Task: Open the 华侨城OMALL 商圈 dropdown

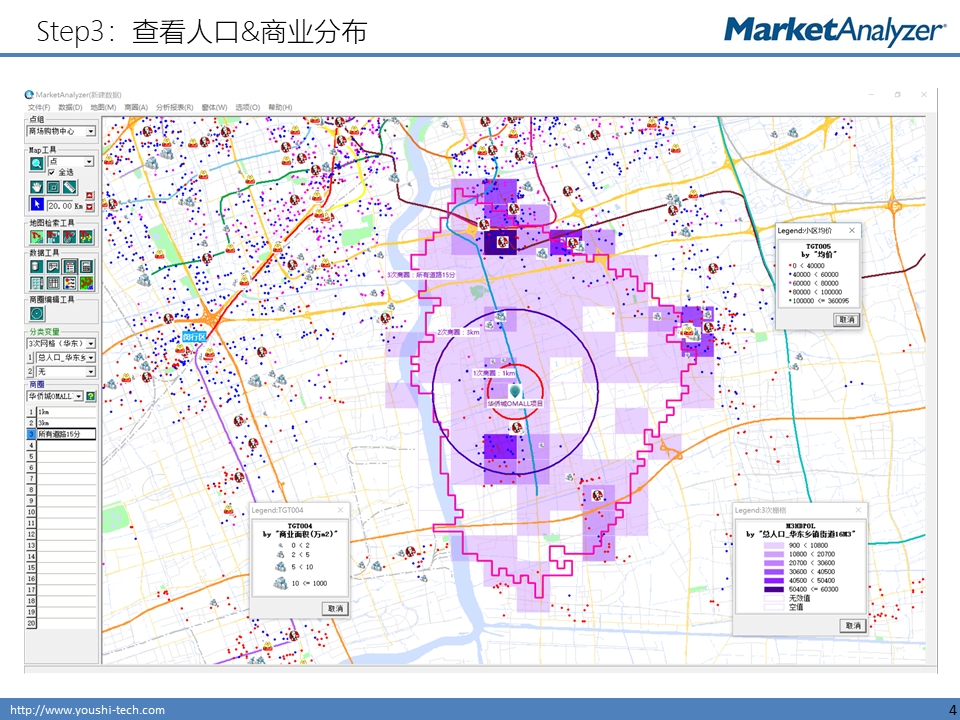Action: (x=78, y=396)
